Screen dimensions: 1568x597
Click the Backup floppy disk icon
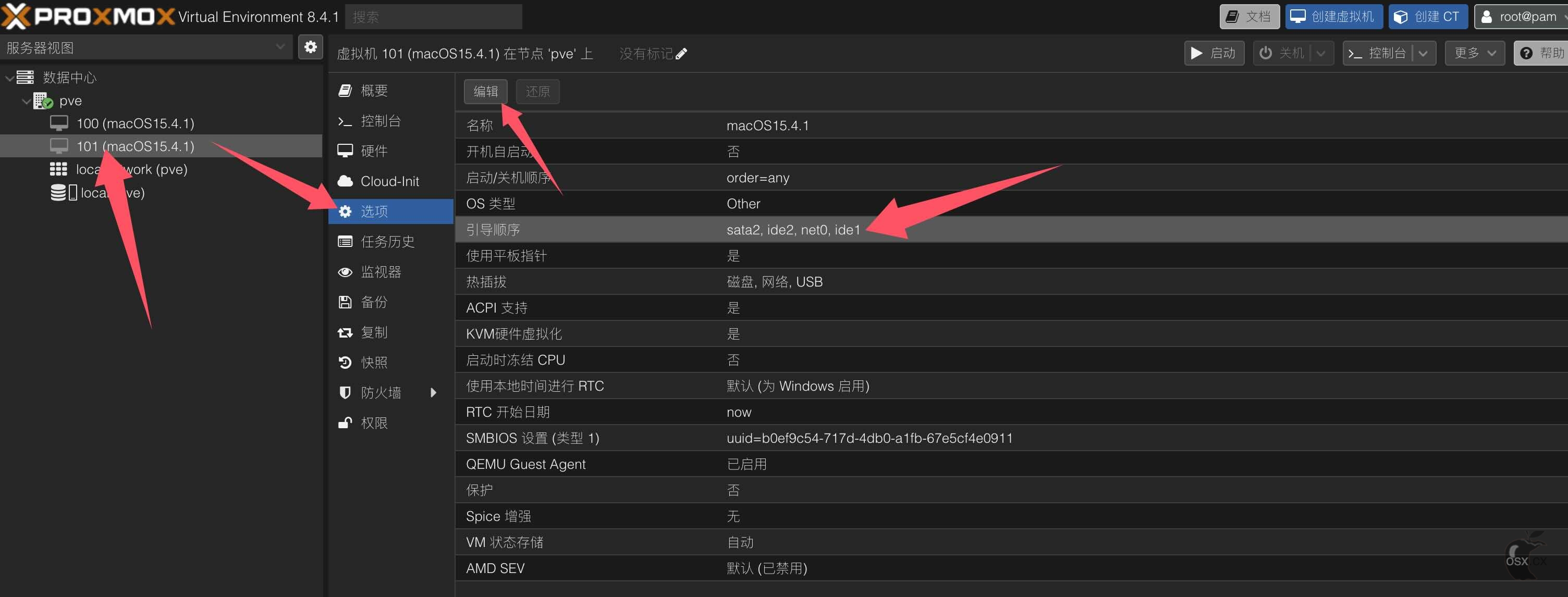pos(345,302)
